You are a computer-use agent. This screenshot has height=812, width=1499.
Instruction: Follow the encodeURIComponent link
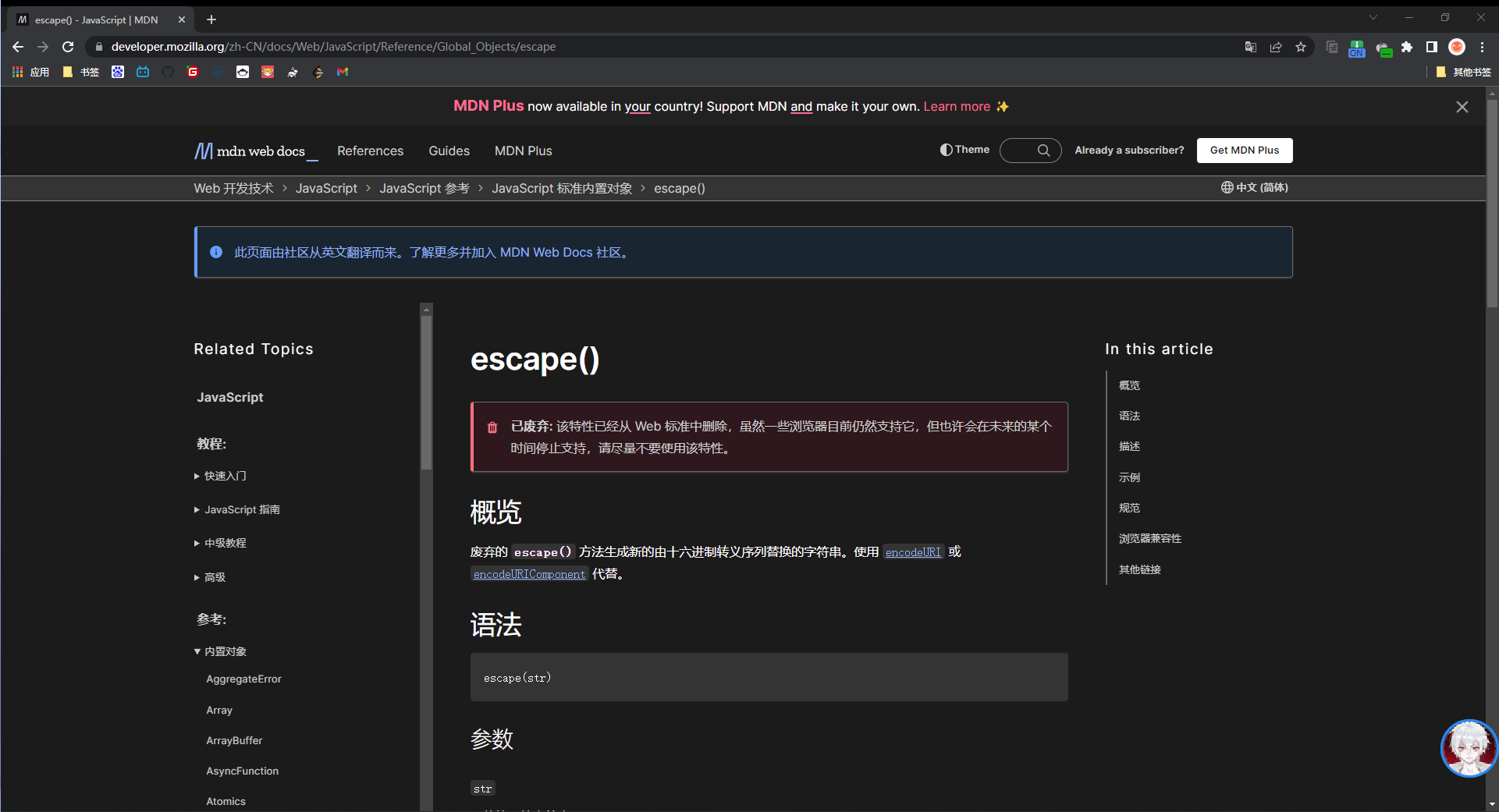pyautogui.click(x=529, y=574)
